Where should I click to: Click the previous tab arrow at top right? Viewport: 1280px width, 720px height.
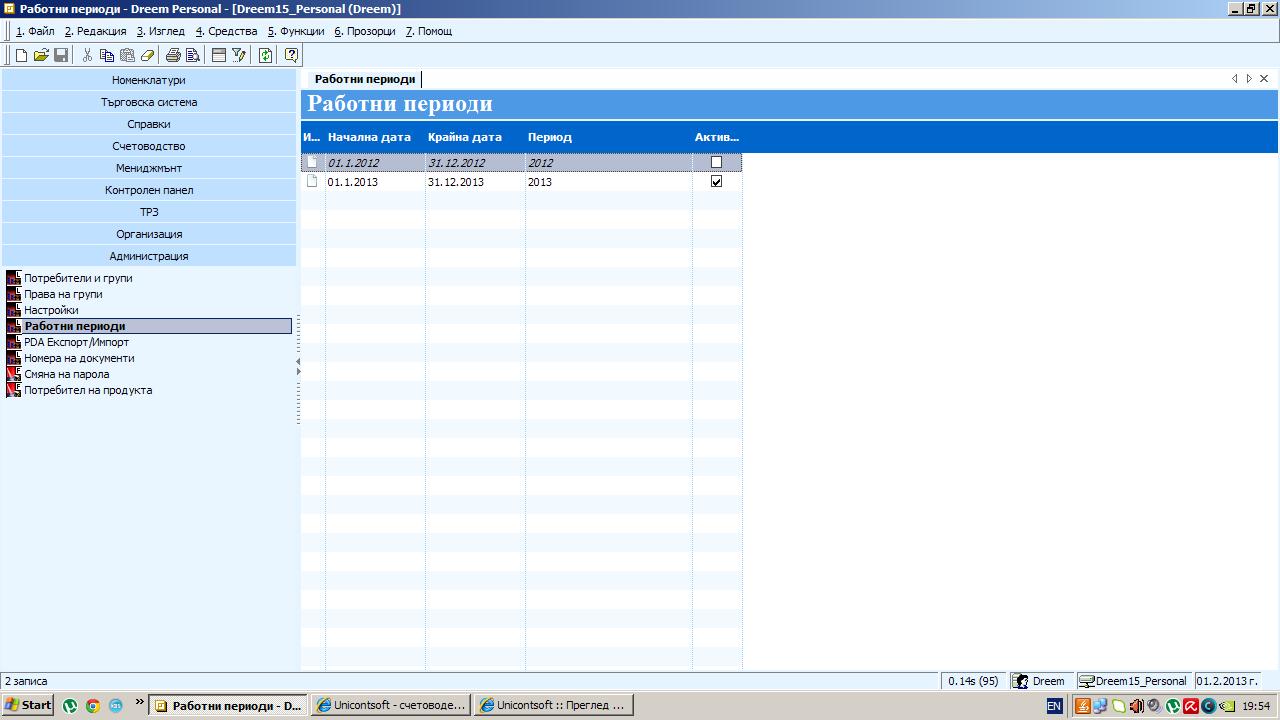pyautogui.click(x=1235, y=79)
